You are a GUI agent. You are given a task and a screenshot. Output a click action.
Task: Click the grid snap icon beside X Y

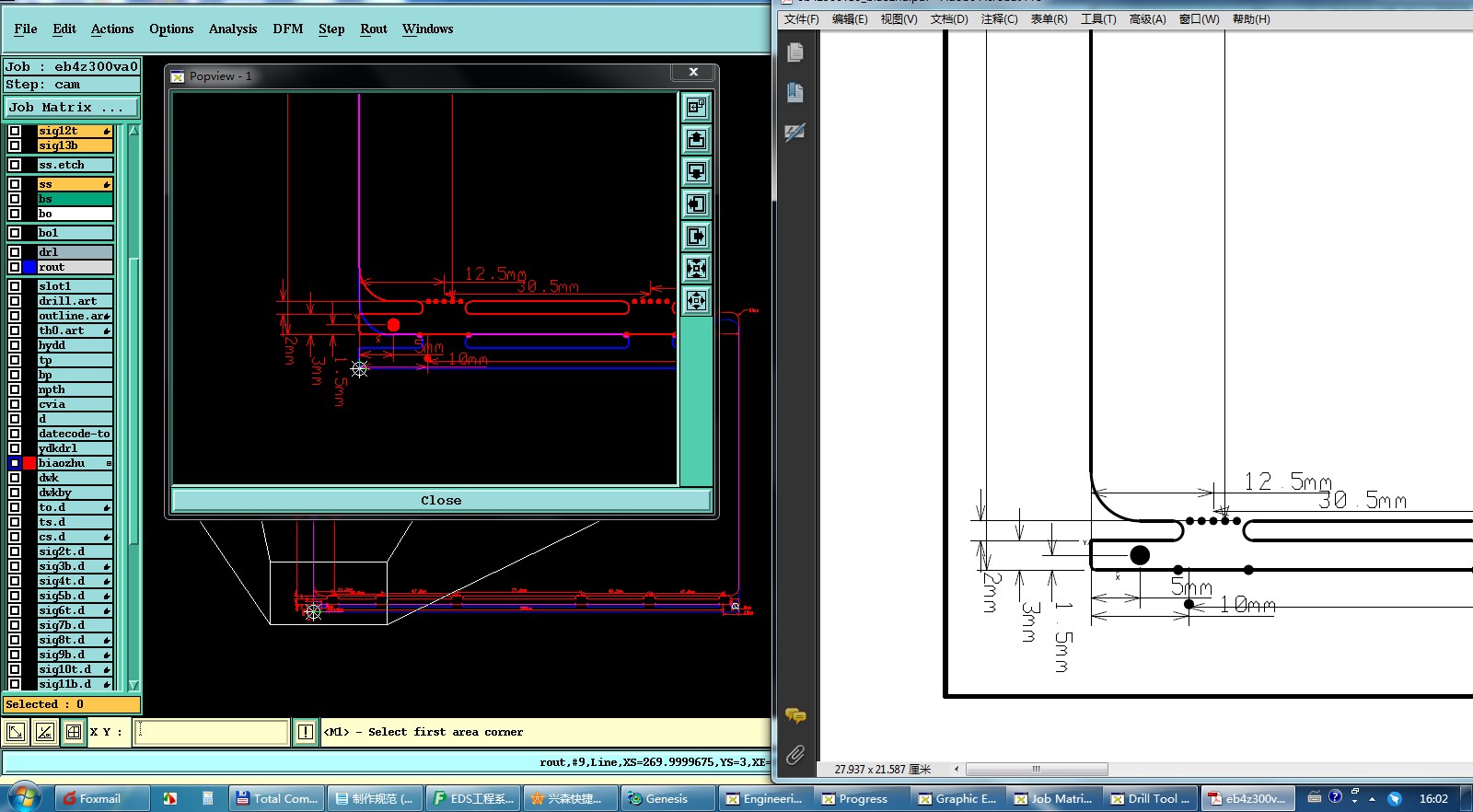74,732
